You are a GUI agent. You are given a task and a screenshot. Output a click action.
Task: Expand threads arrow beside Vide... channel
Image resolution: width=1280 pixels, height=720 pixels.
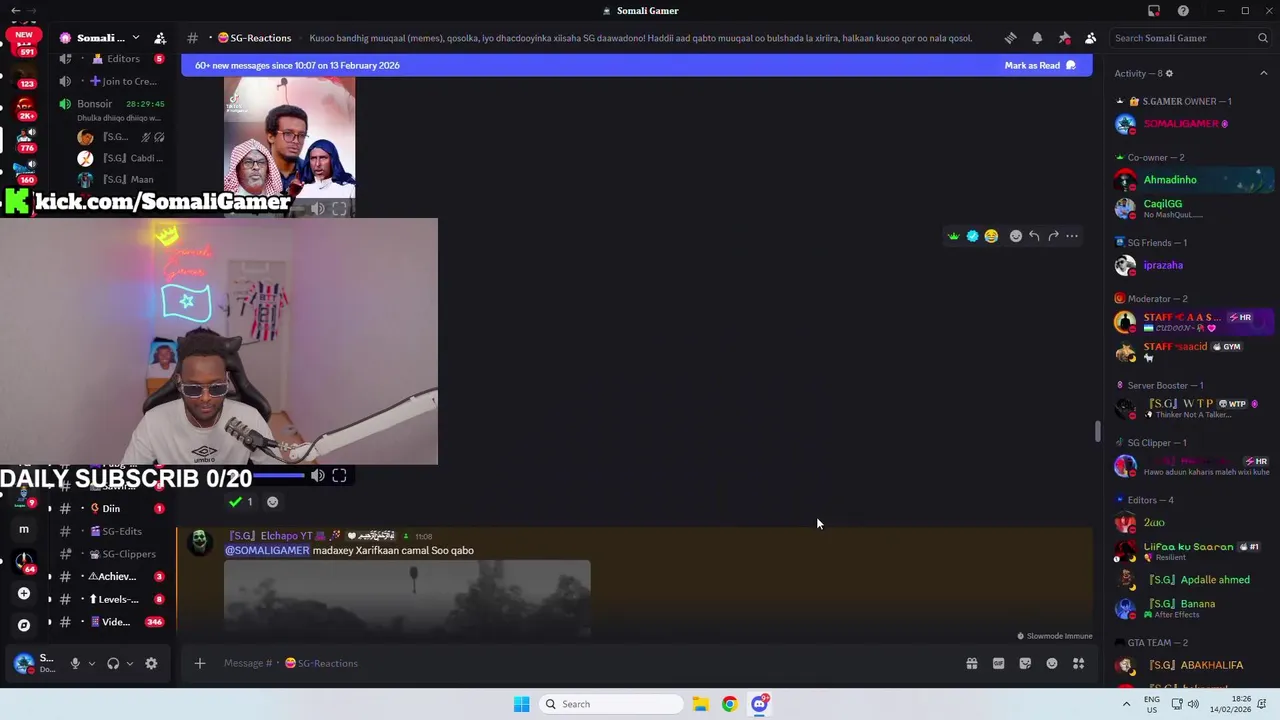pyautogui.click(x=50, y=622)
